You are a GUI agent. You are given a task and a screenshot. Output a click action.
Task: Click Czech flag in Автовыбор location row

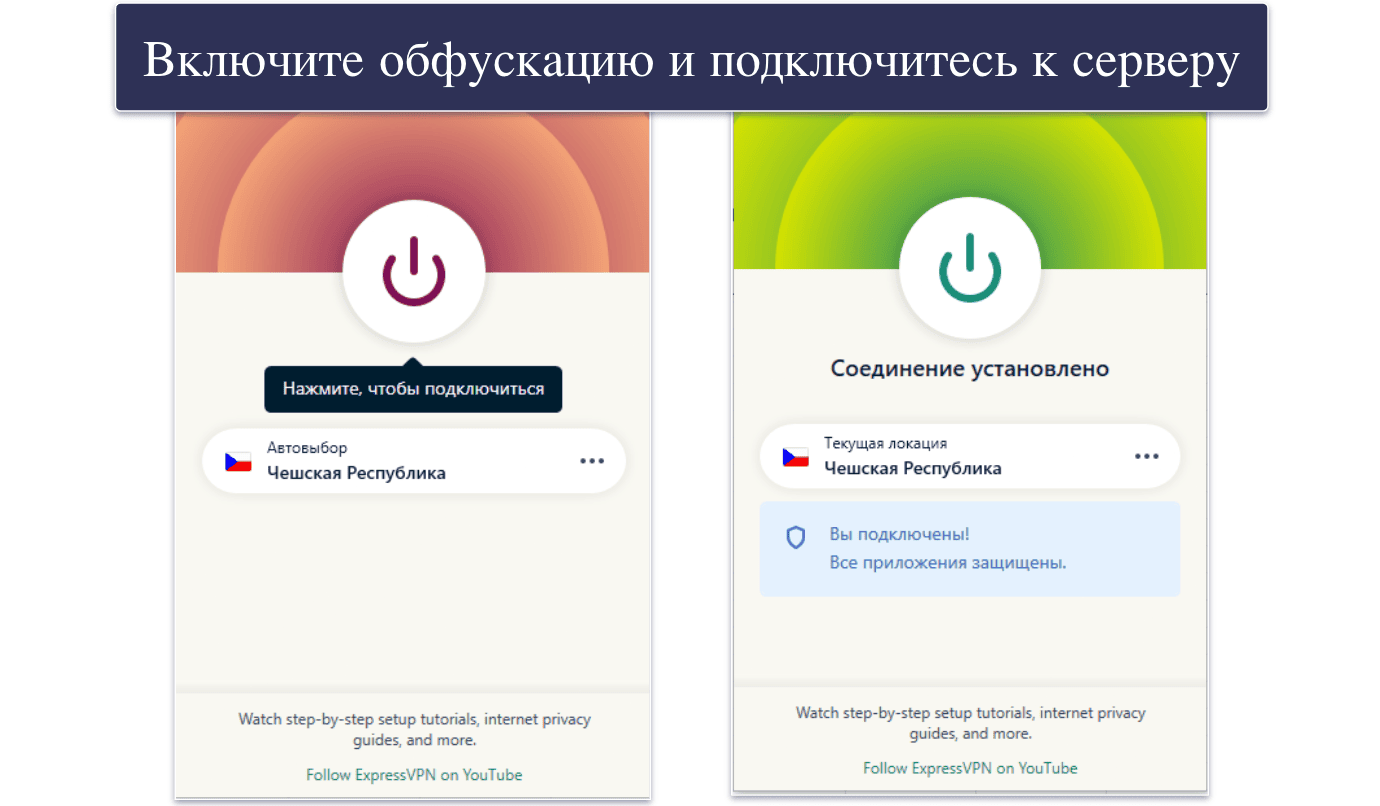coord(238,462)
